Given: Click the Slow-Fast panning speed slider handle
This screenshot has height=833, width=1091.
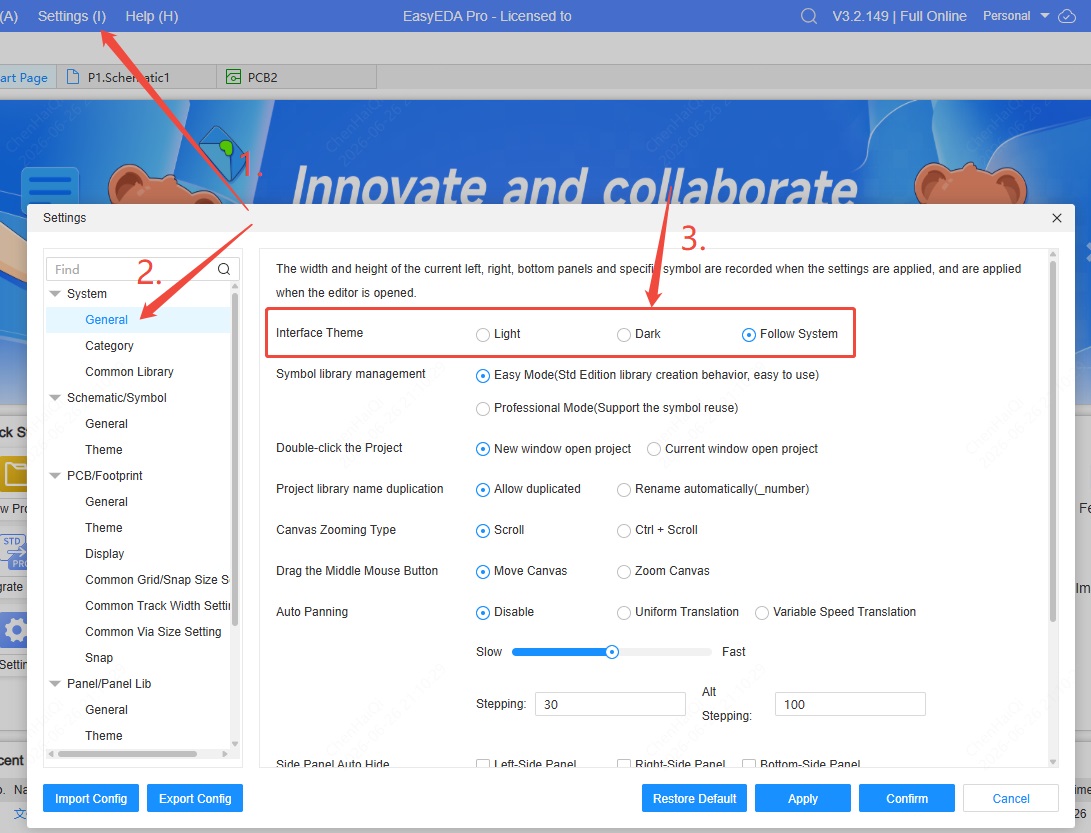Looking at the screenshot, I should click(612, 652).
